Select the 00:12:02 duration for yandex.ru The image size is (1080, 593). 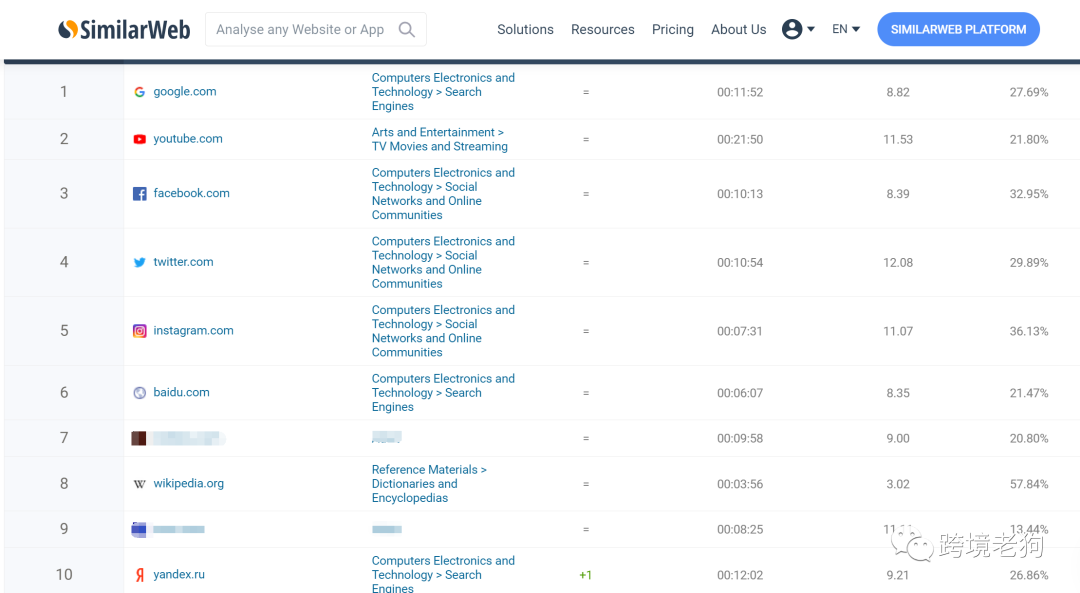(740, 576)
